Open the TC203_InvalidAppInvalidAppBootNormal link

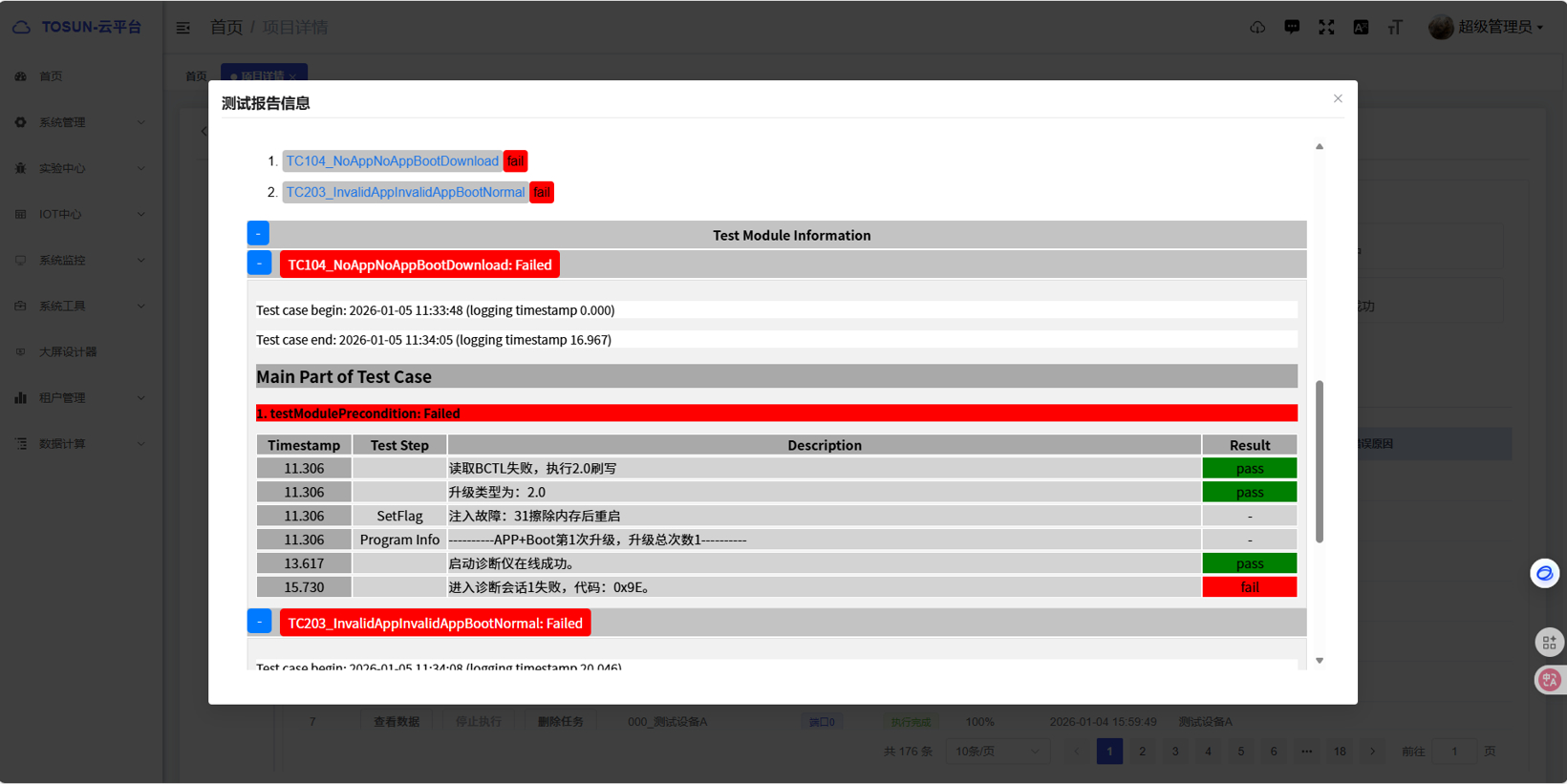[405, 192]
